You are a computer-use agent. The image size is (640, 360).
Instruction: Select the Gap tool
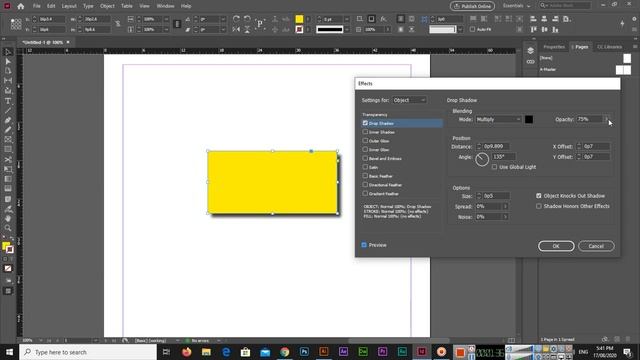(x=8, y=80)
